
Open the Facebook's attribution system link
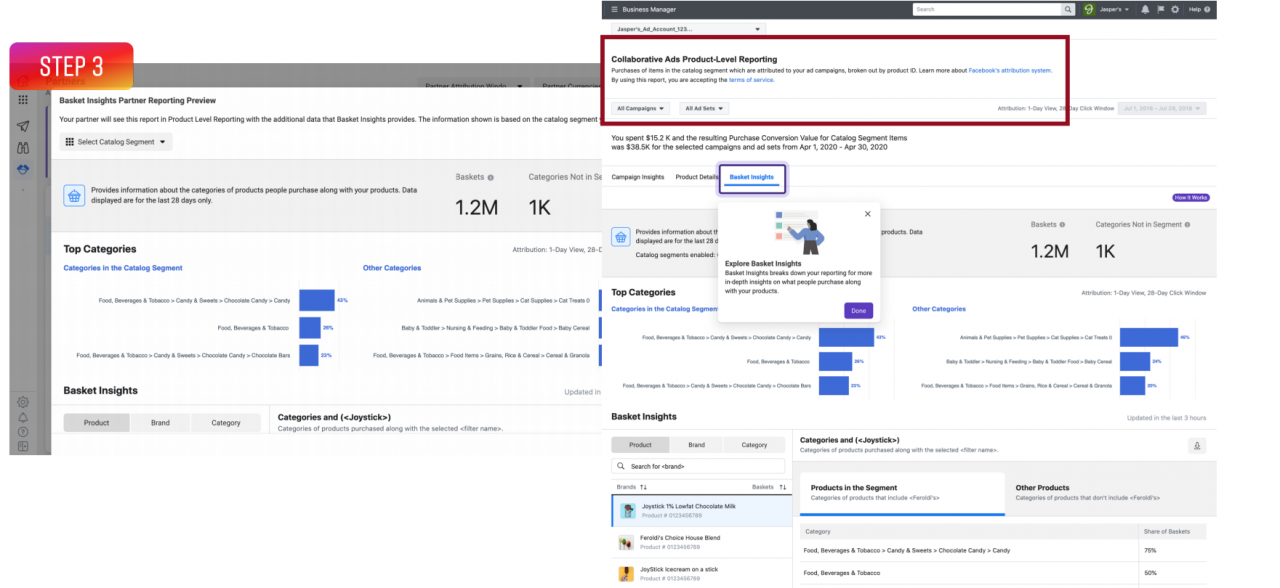click(x=1010, y=71)
